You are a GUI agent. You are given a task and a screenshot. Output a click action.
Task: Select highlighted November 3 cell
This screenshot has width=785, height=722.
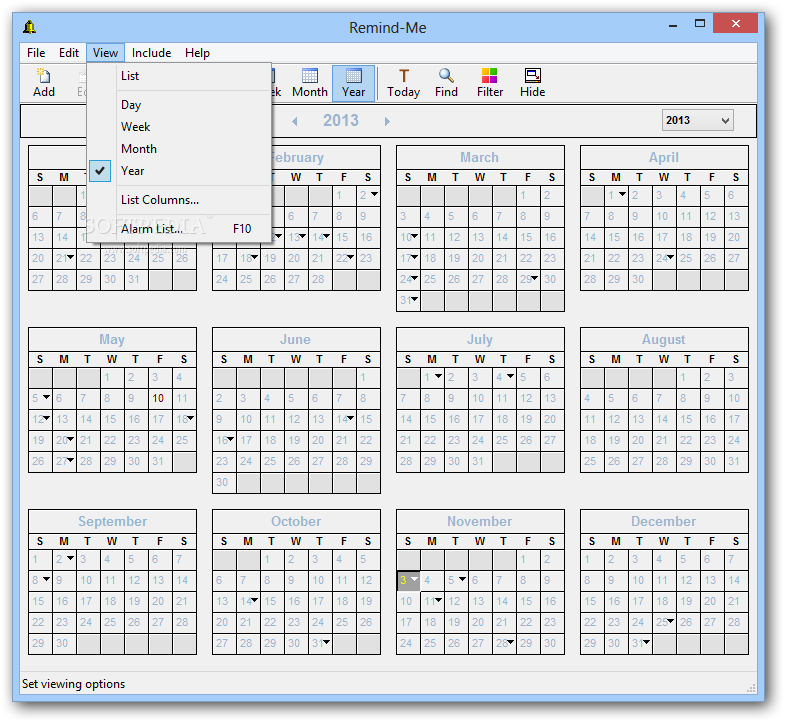coord(408,580)
